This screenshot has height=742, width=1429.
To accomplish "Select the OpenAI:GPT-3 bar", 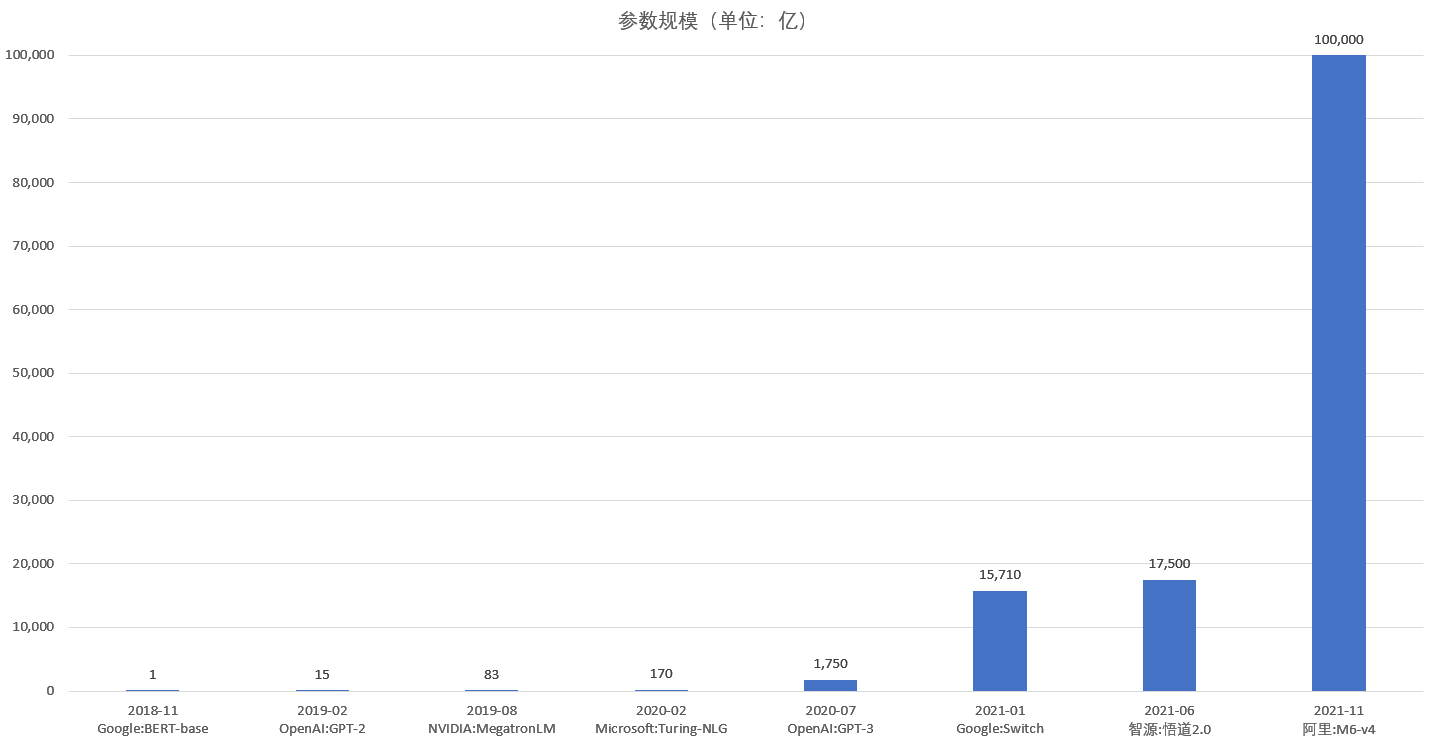I will click(830, 685).
